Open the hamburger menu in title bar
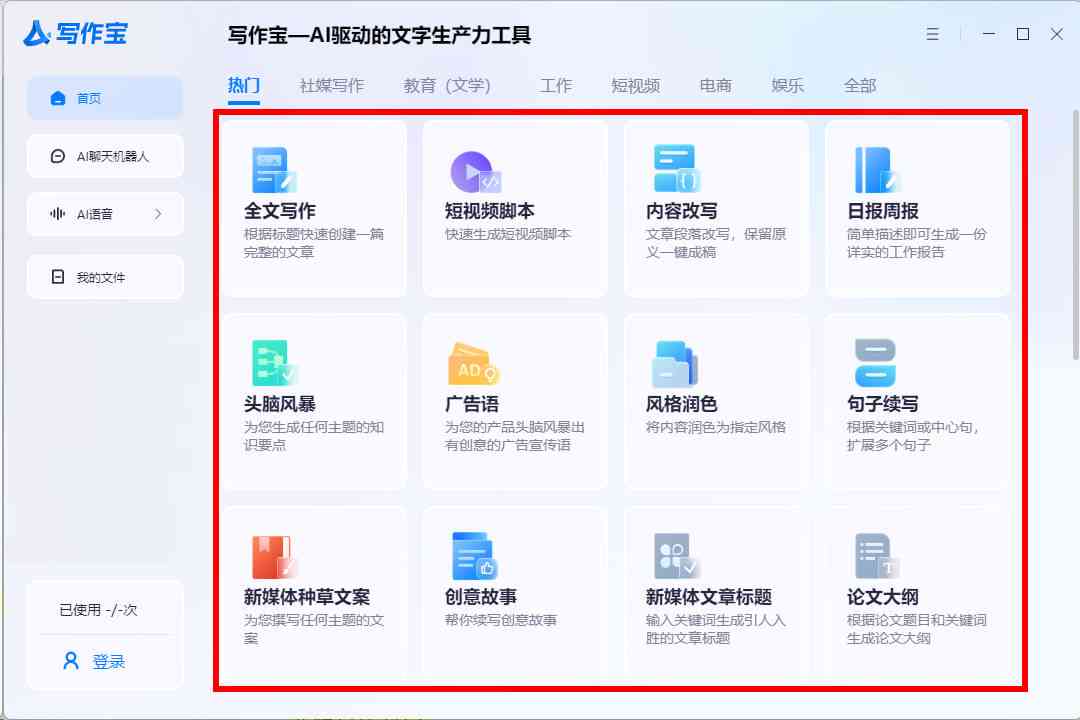 tap(933, 34)
